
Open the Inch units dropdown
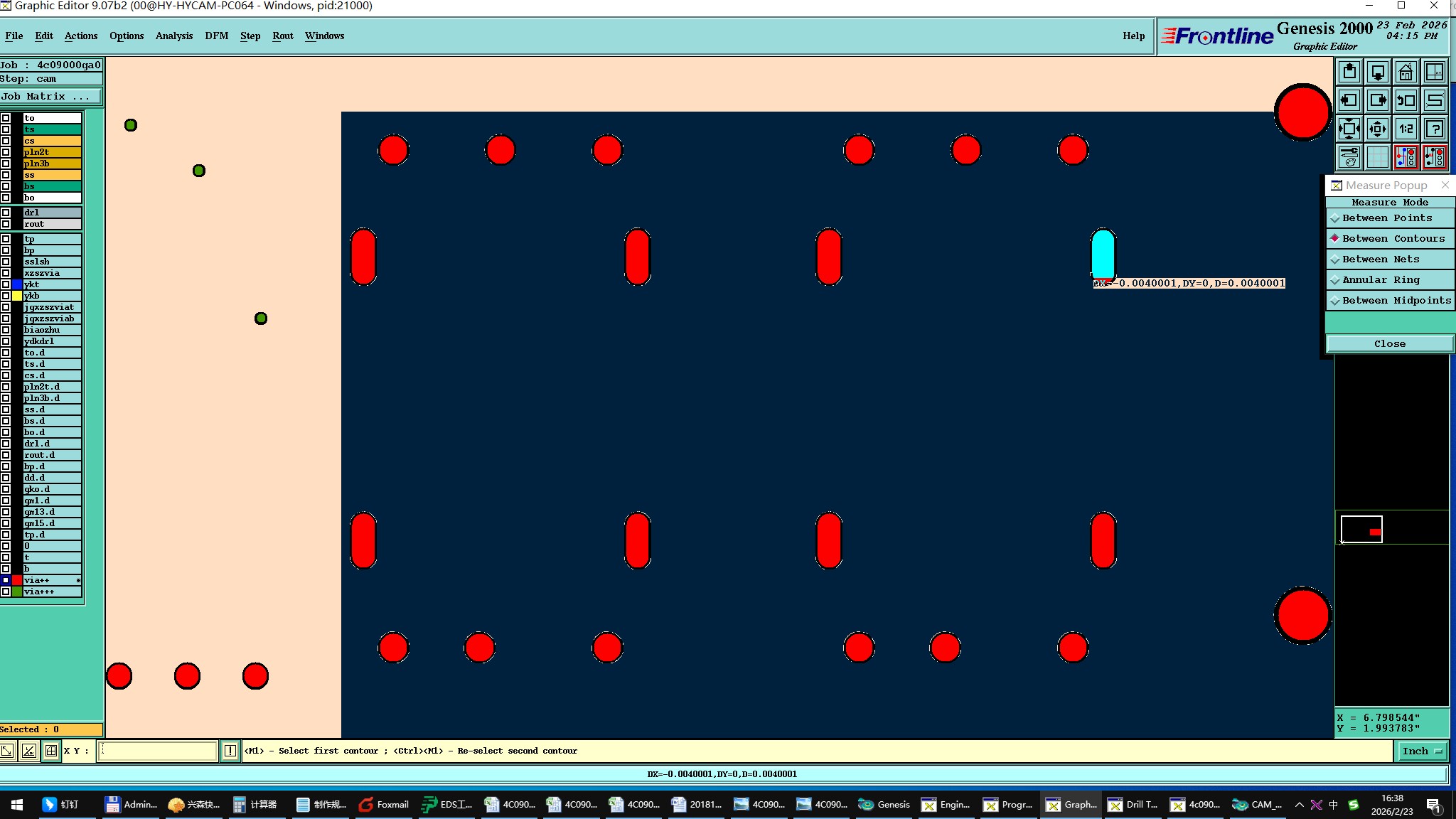tap(1421, 751)
